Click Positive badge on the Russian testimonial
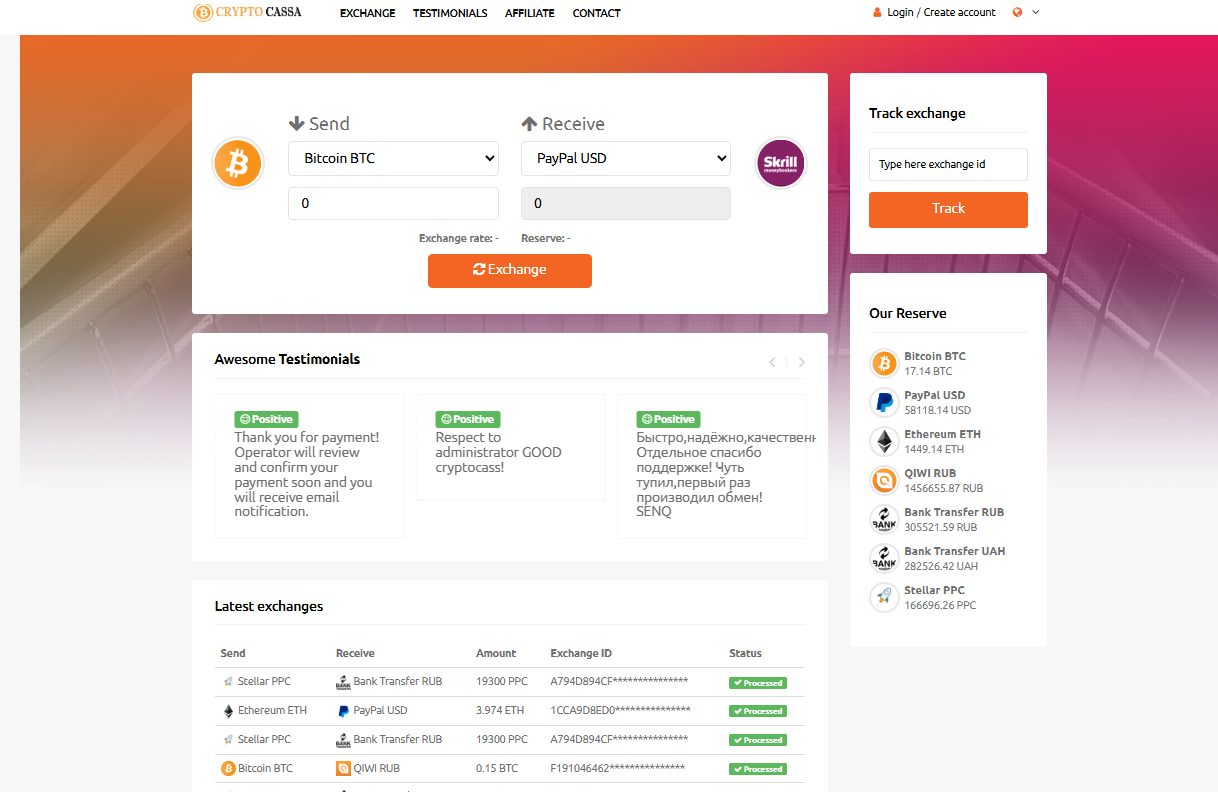The height and width of the screenshot is (792, 1218). point(668,419)
